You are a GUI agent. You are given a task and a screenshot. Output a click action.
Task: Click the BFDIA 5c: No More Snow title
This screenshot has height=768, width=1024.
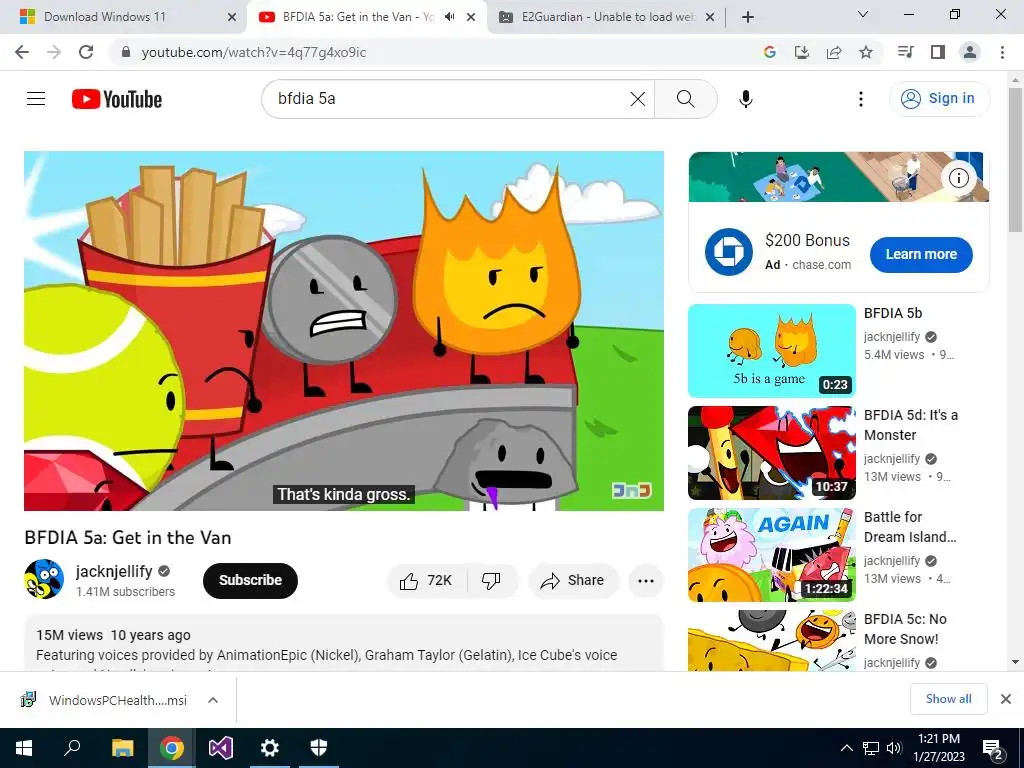pos(905,629)
